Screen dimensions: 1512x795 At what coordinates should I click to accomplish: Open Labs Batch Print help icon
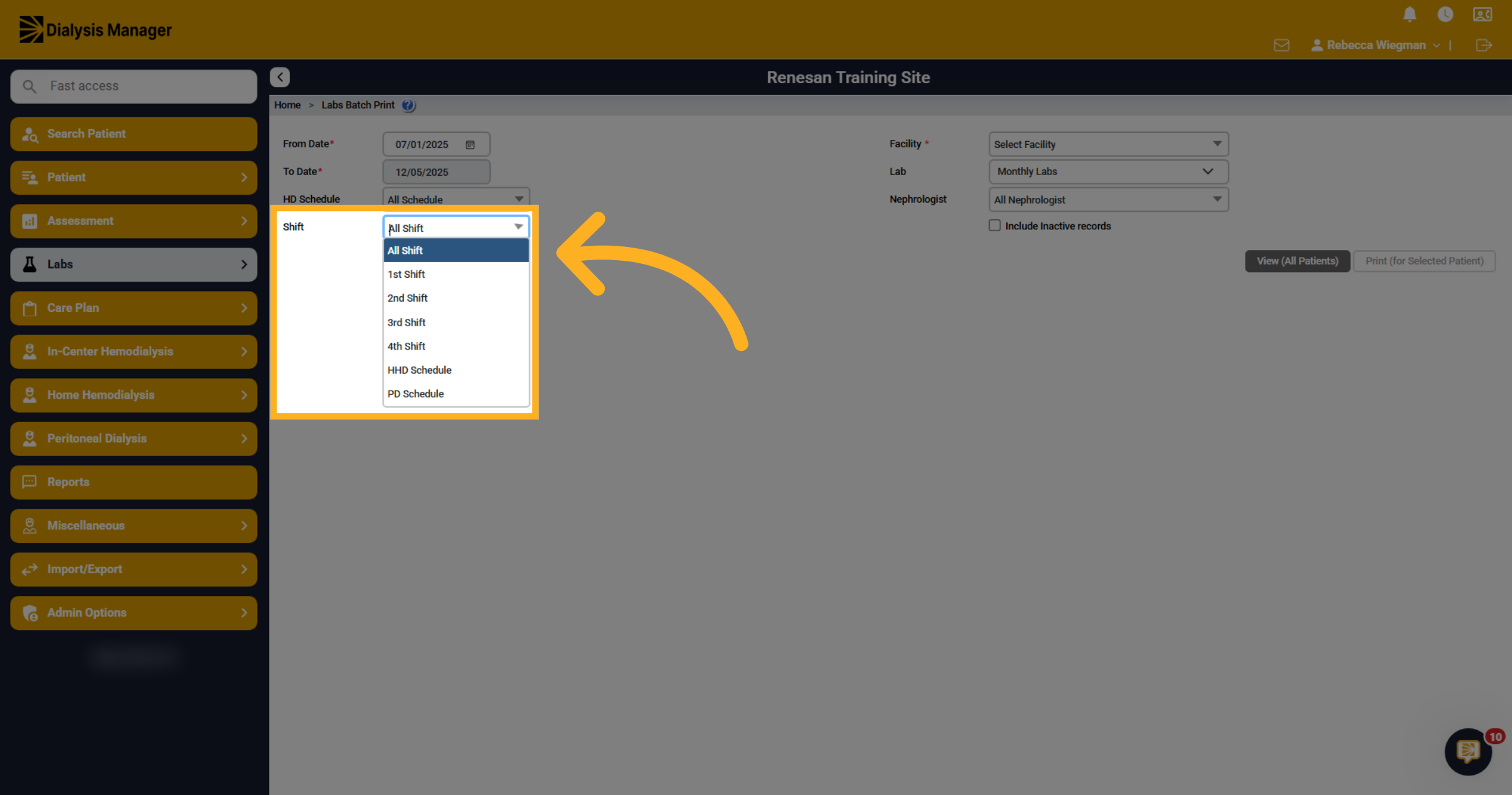408,105
